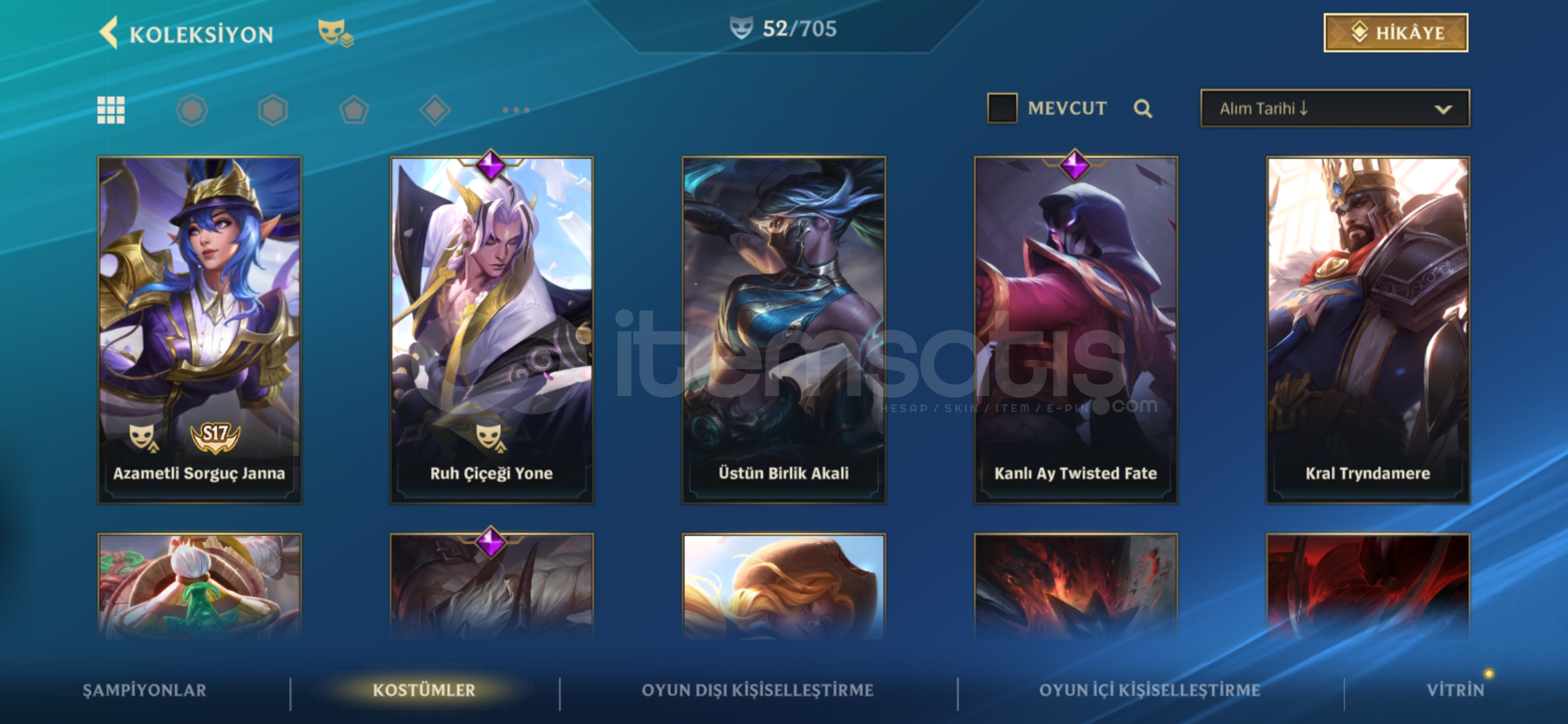
Task: Show more rarity filters via the three dots
Action: (516, 109)
